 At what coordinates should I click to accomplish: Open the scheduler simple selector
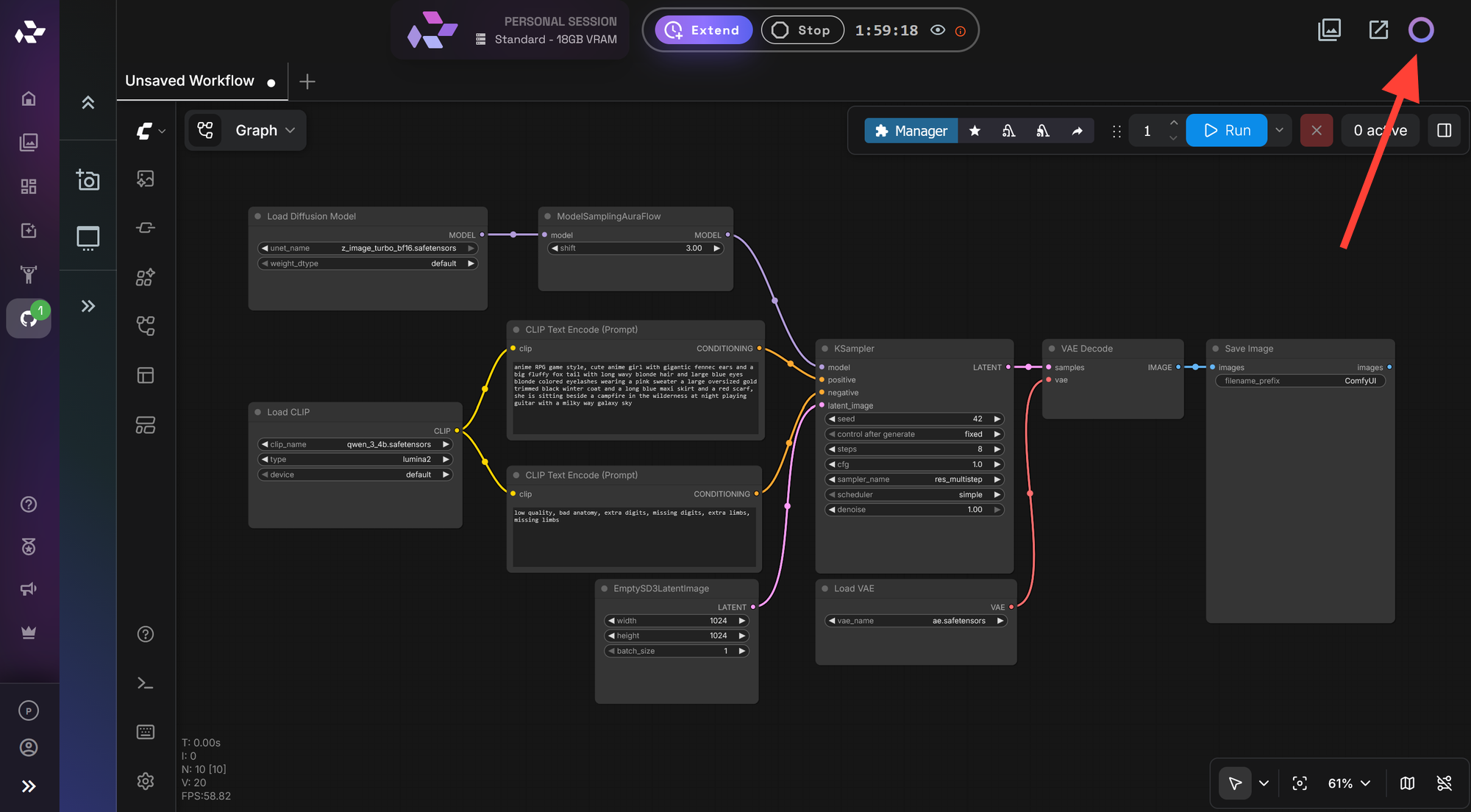point(914,494)
